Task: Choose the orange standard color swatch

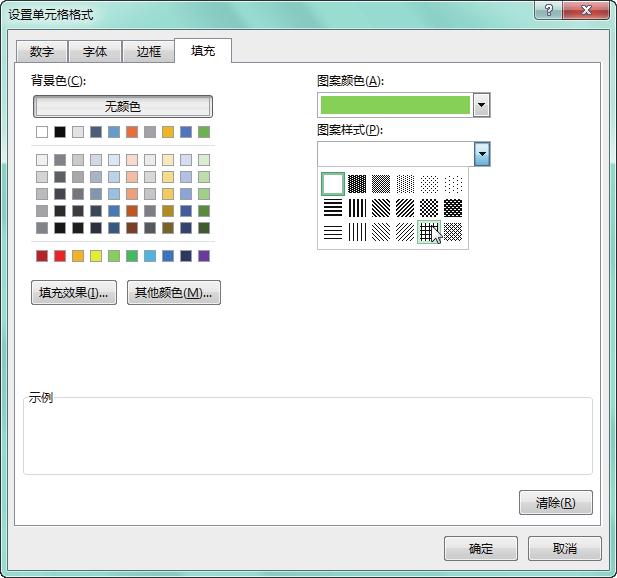Action: (x=78, y=256)
